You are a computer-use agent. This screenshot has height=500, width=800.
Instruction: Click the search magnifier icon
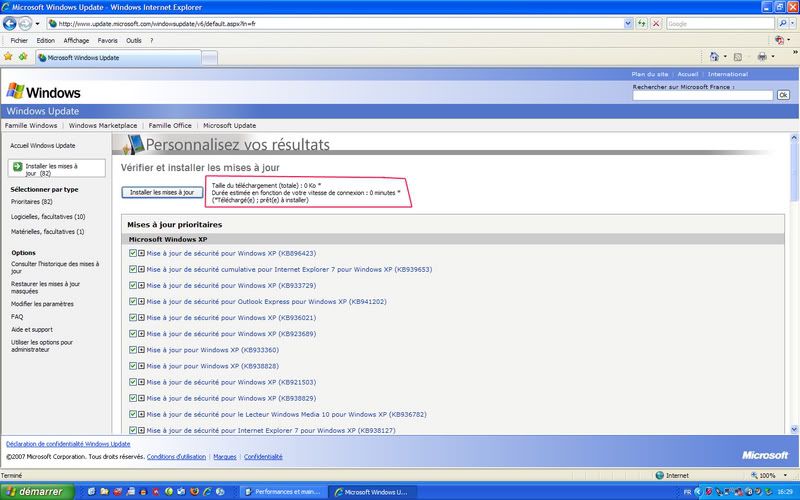782,23
